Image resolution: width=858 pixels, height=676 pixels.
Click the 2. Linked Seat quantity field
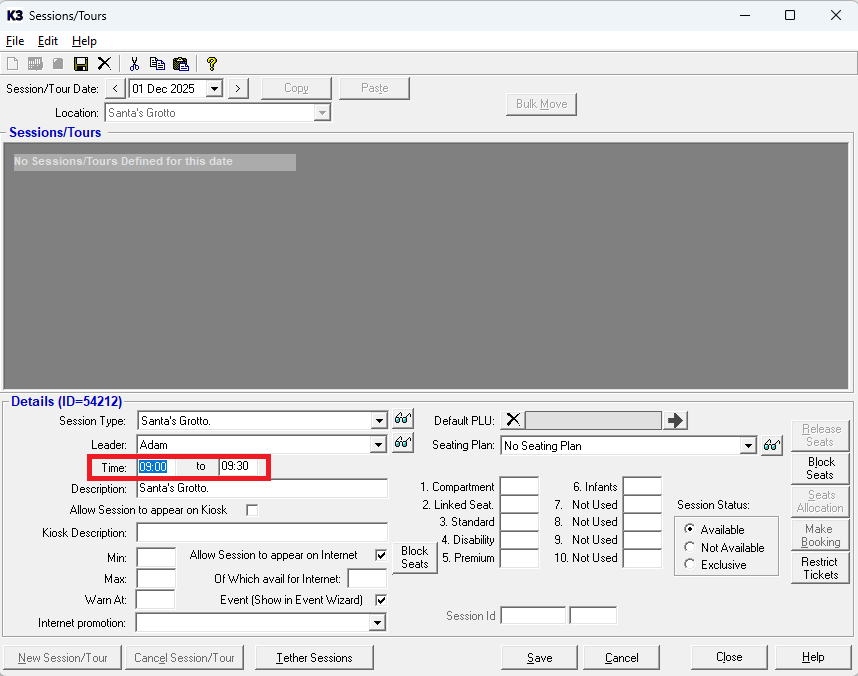[519, 504]
